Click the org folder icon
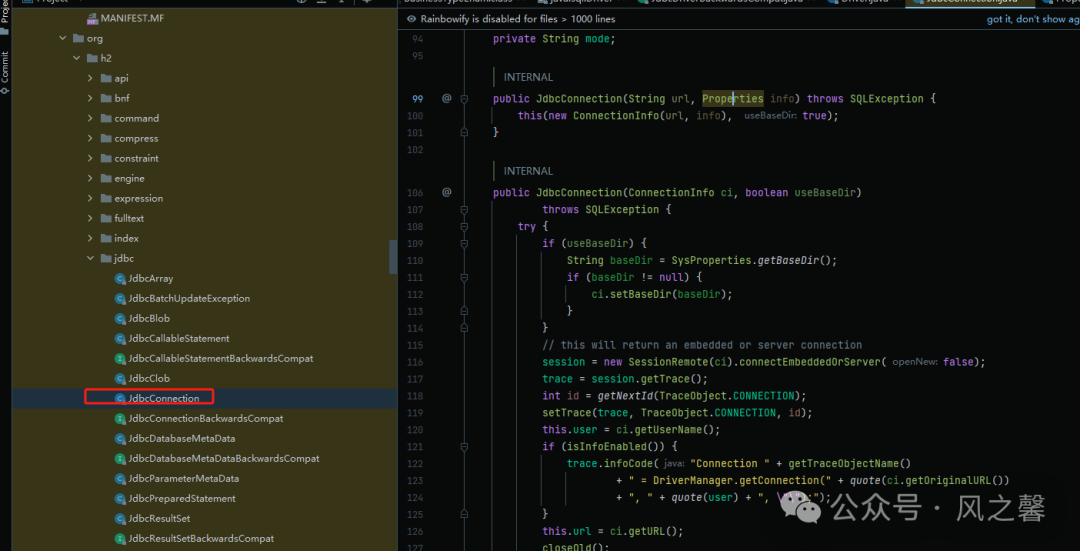 pos(79,39)
